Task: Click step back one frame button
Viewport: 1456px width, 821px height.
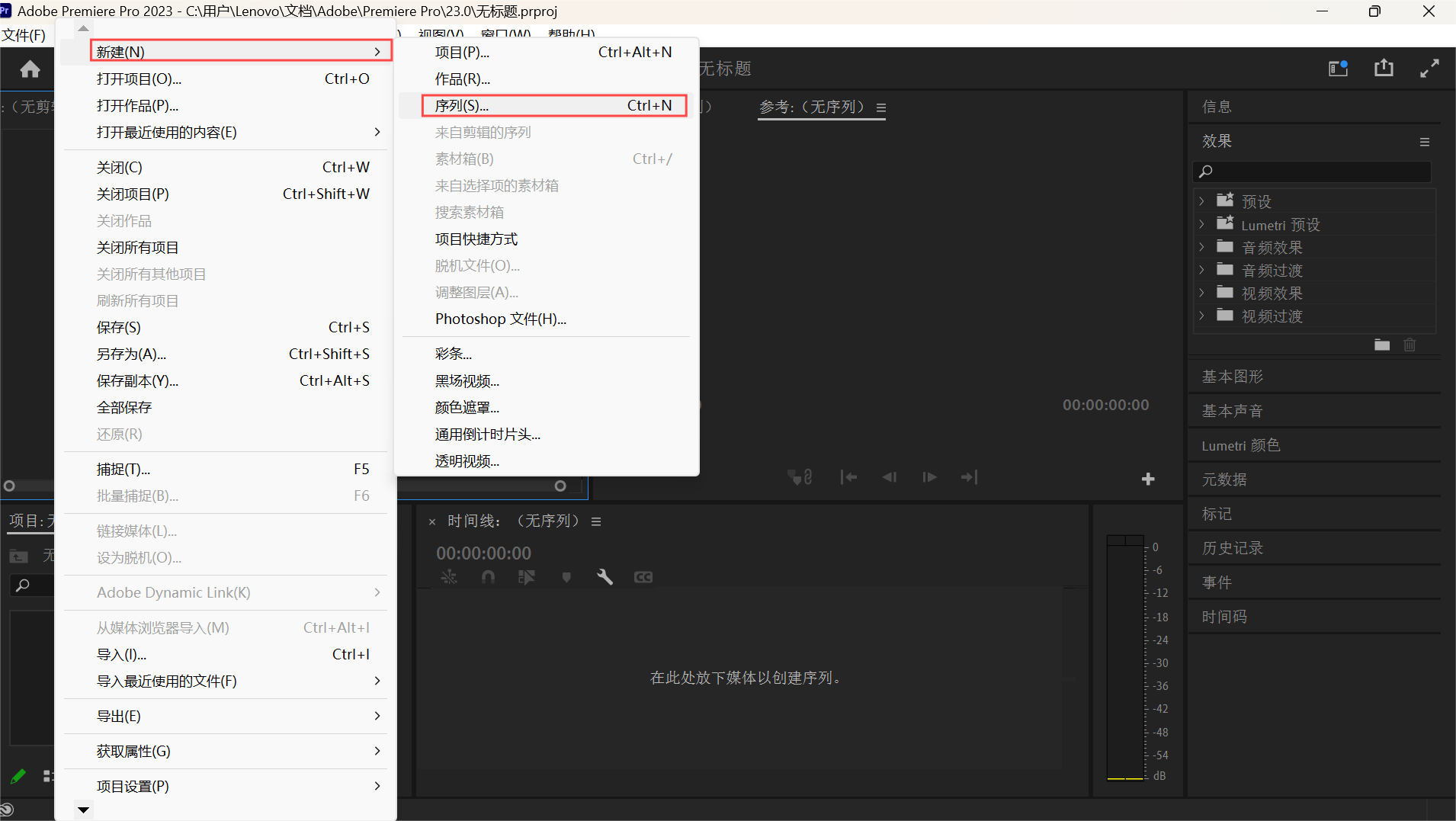Action: [x=889, y=477]
